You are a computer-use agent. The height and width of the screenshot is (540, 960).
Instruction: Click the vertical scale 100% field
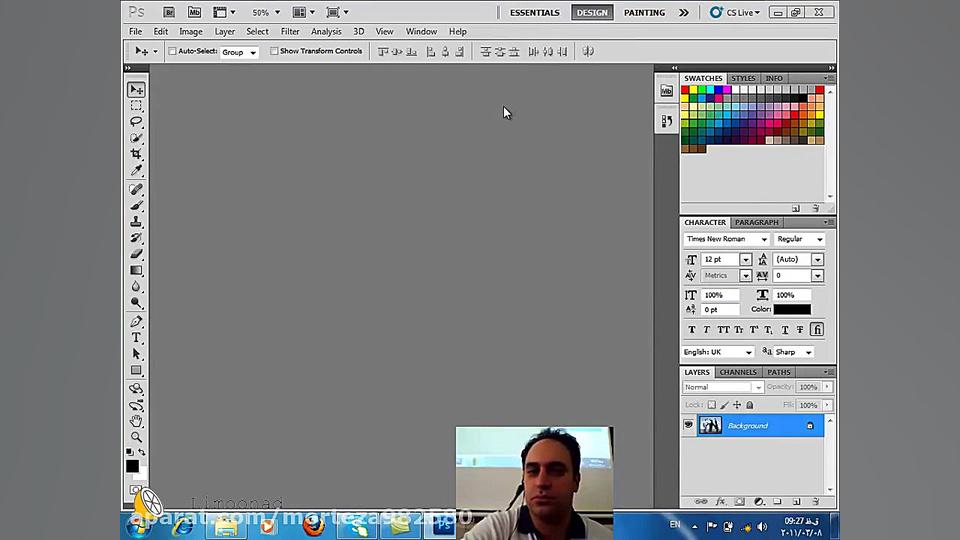(720, 295)
